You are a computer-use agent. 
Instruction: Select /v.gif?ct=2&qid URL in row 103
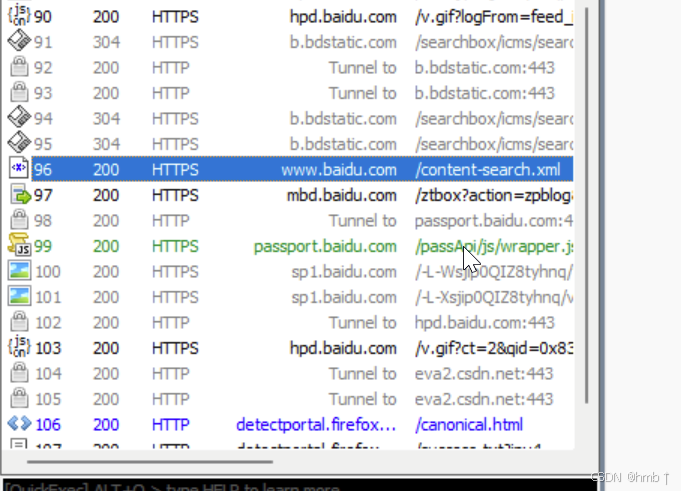tap(494, 348)
